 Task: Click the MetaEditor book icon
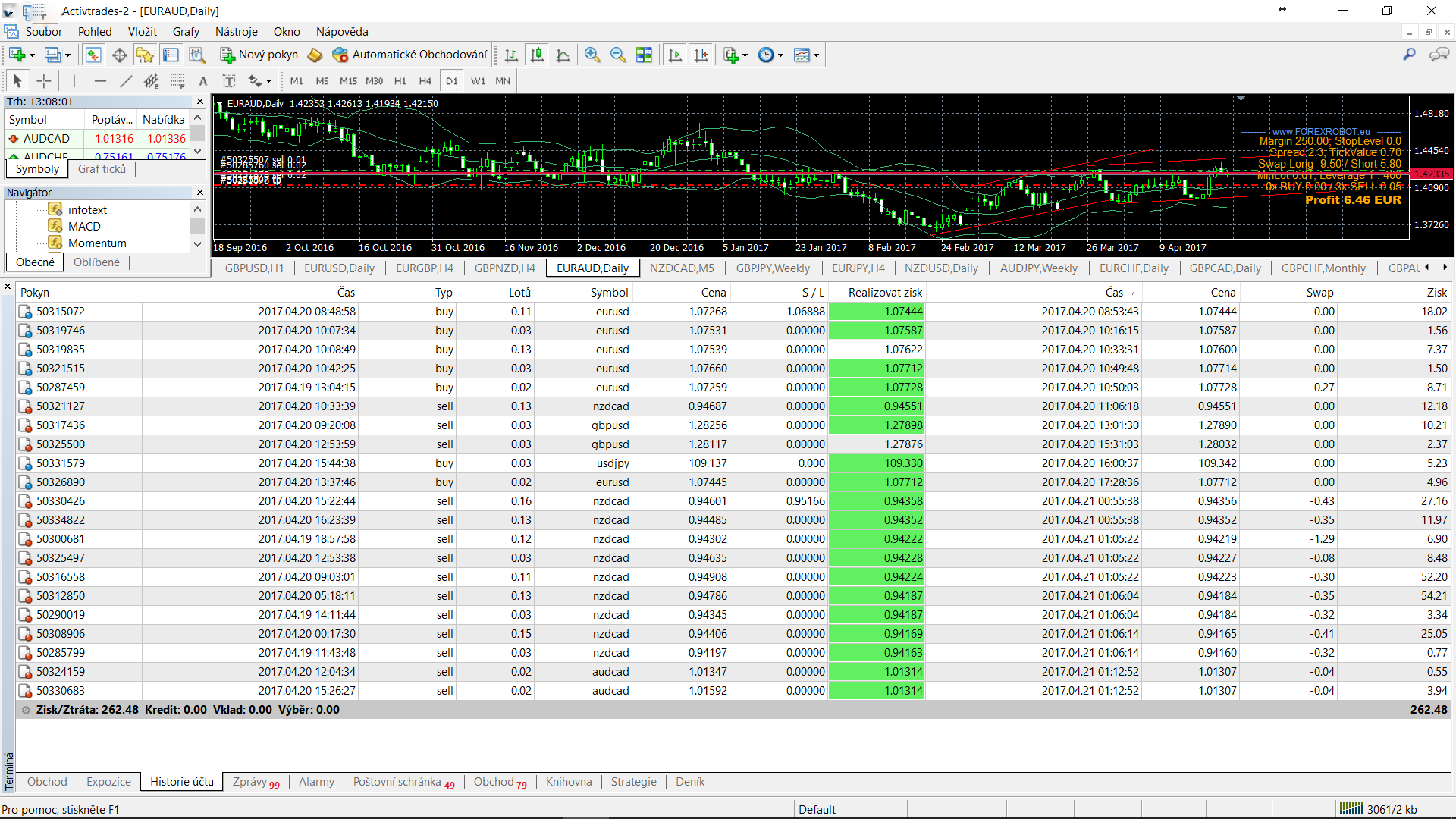click(x=315, y=55)
